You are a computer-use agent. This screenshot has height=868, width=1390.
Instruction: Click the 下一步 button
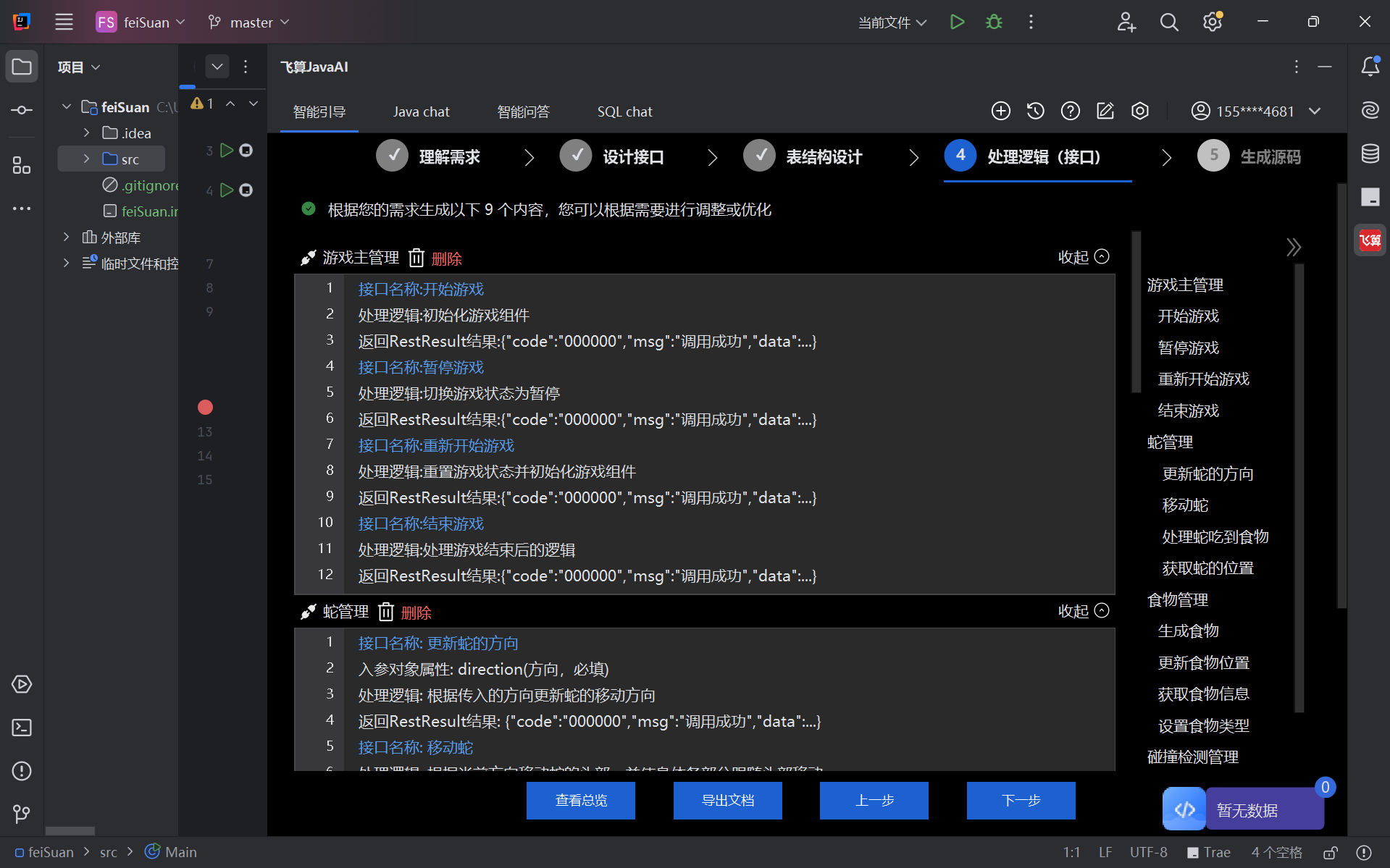pyautogui.click(x=1021, y=800)
